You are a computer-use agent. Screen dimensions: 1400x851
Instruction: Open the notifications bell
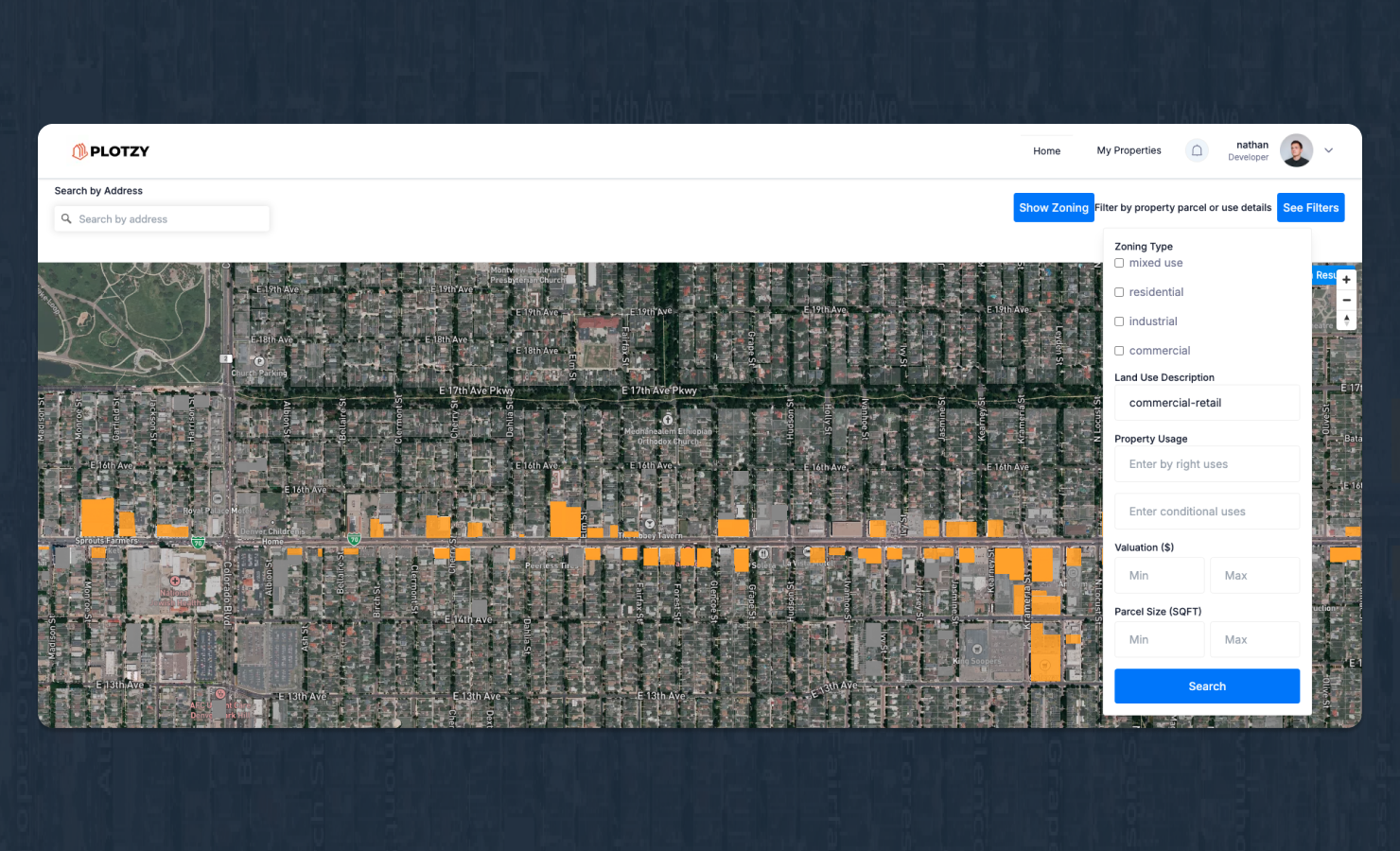click(x=1197, y=150)
